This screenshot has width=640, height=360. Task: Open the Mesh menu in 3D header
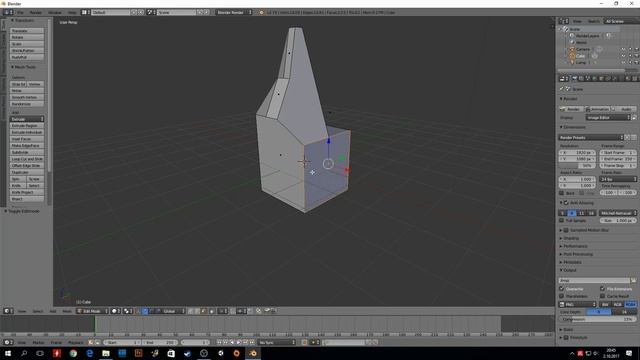[x=67, y=311]
